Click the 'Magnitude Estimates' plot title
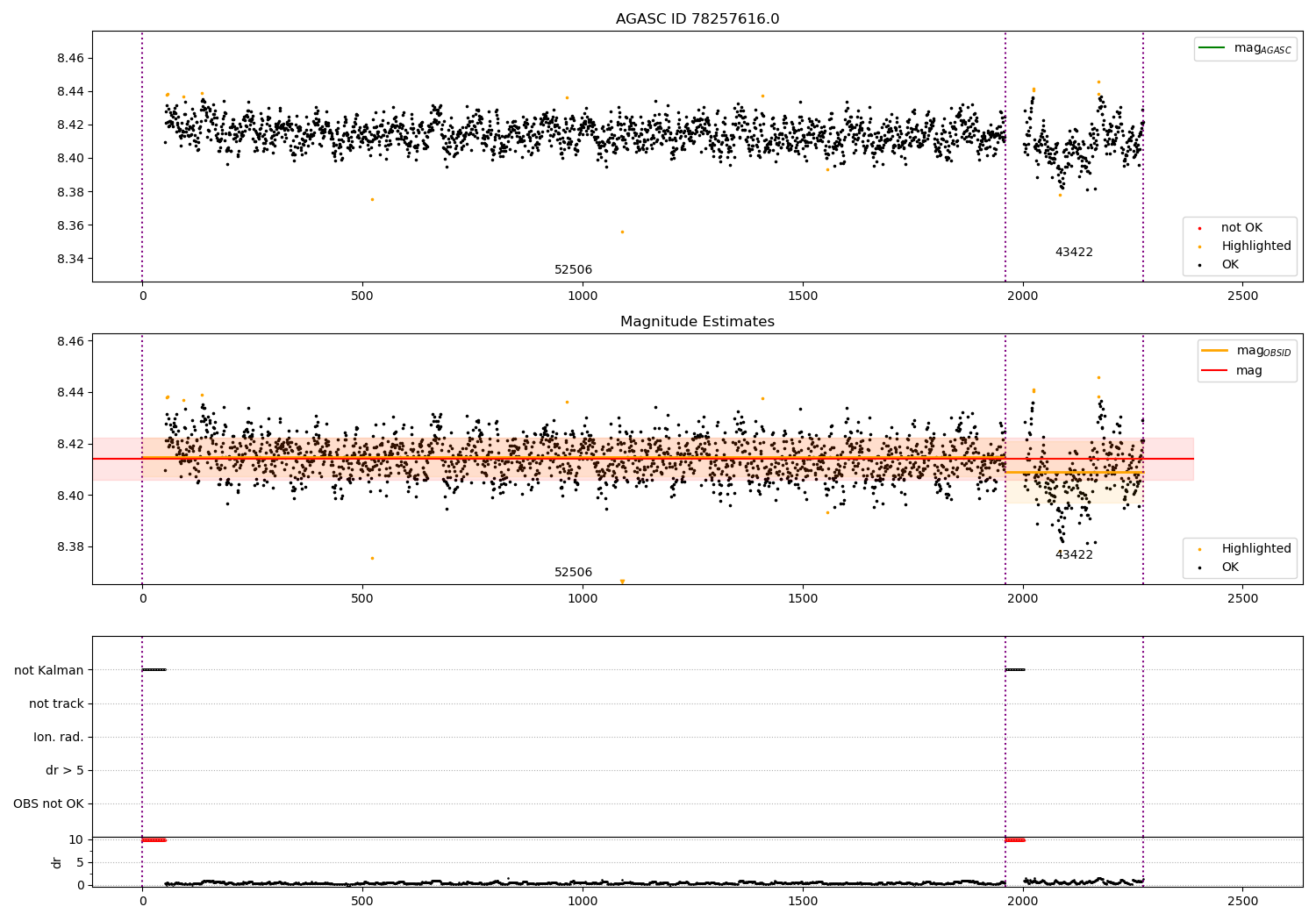Viewport: 1316px width, 921px height. (x=697, y=322)
